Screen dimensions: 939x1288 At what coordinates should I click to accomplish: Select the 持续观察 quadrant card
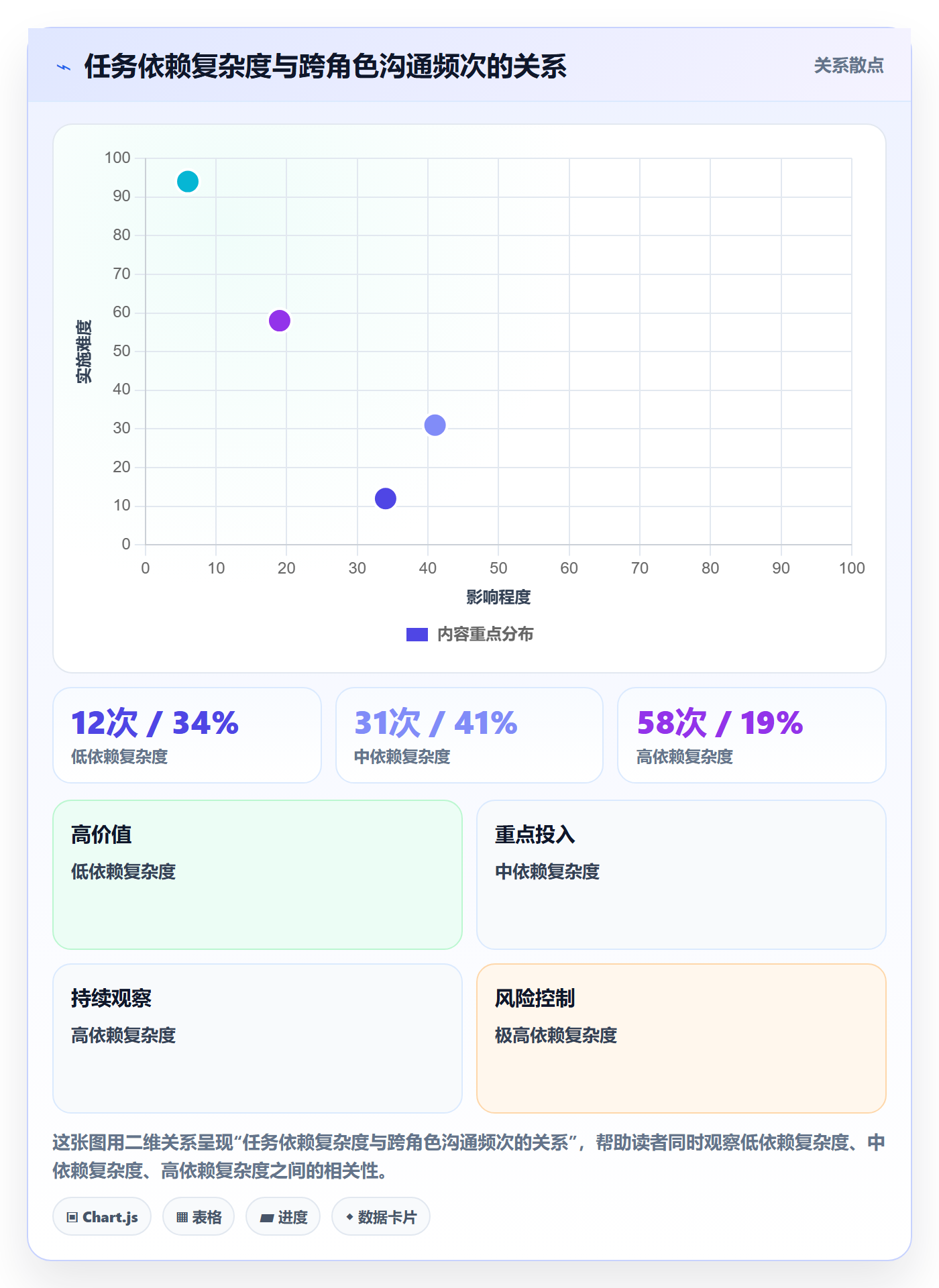[258, 1038]
